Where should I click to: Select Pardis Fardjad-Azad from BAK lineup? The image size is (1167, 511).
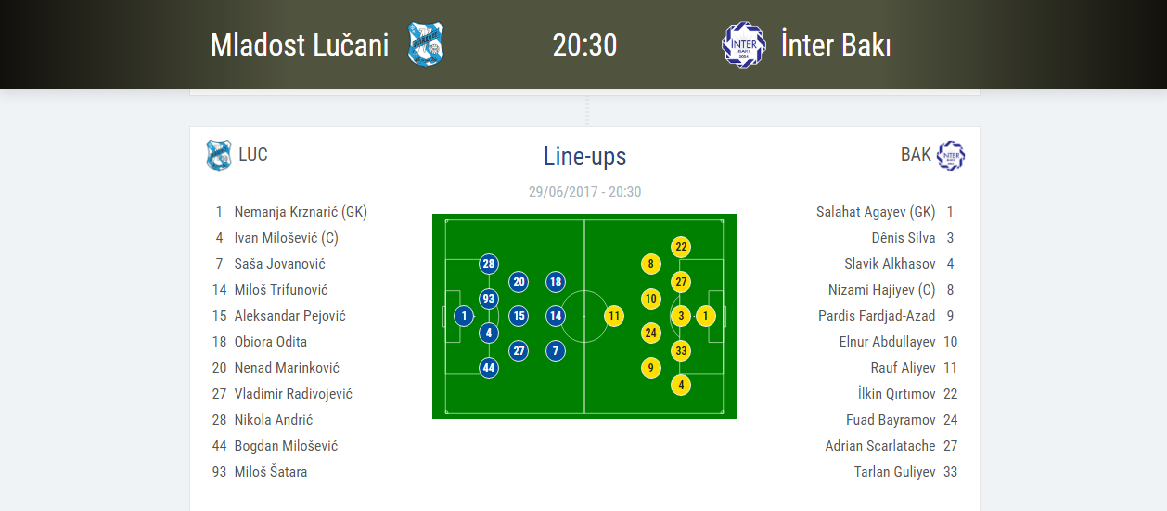click(x=876, y=316)
